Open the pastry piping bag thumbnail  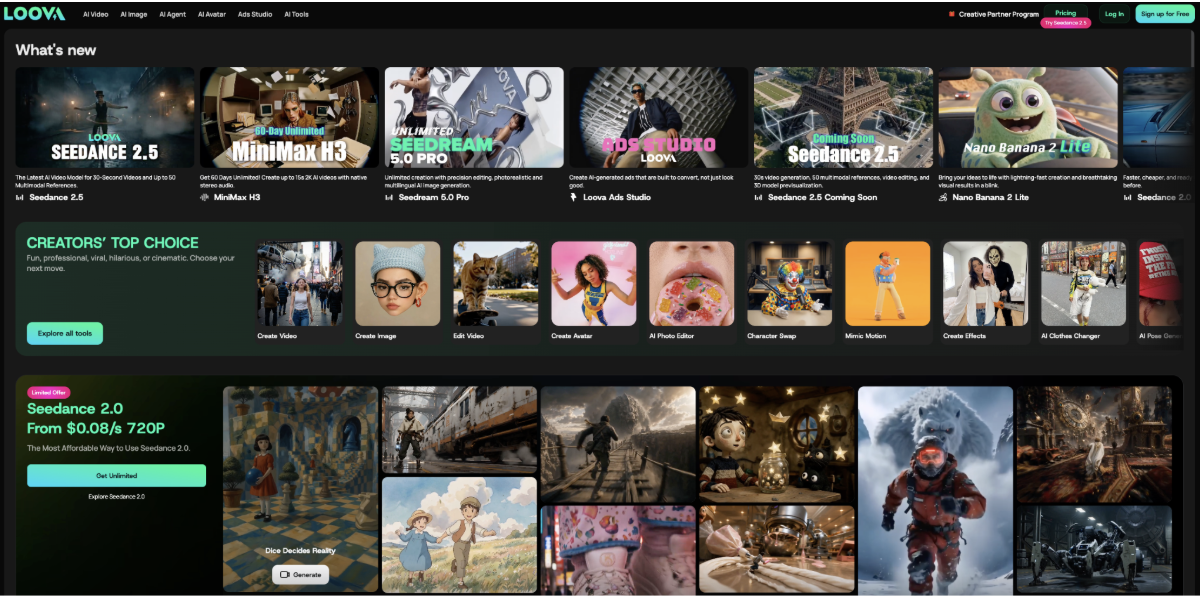[777, 550]
